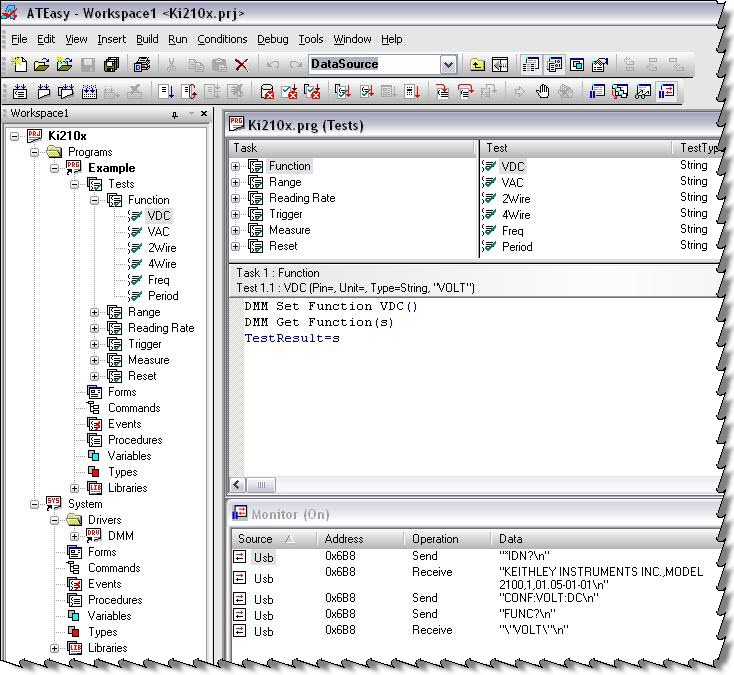The height and width of the screenshot is (675, 734).
Task: Click the "CONF:VOLT:DC\n" monitor data entry
Action: [549, 598]
